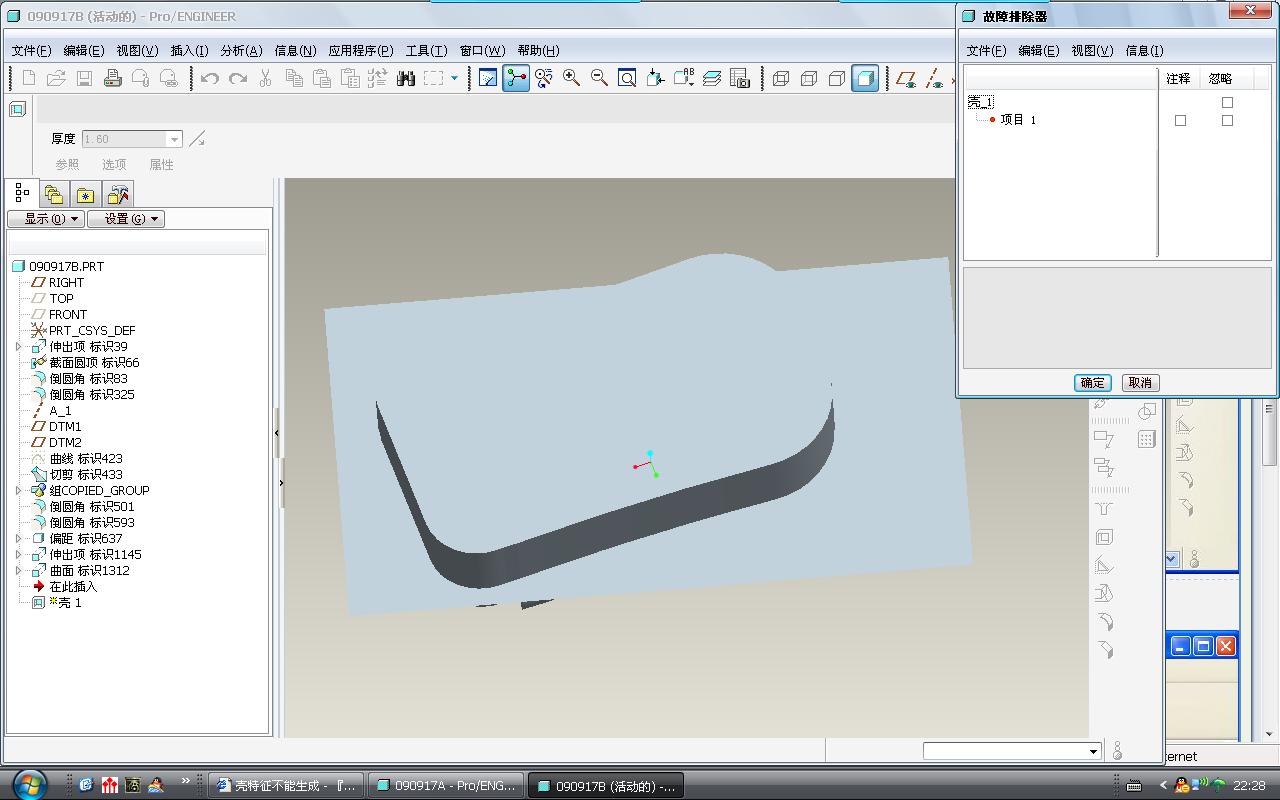Click the open file folder icon
Screen dimensions: 1280x800
[57, 78]
